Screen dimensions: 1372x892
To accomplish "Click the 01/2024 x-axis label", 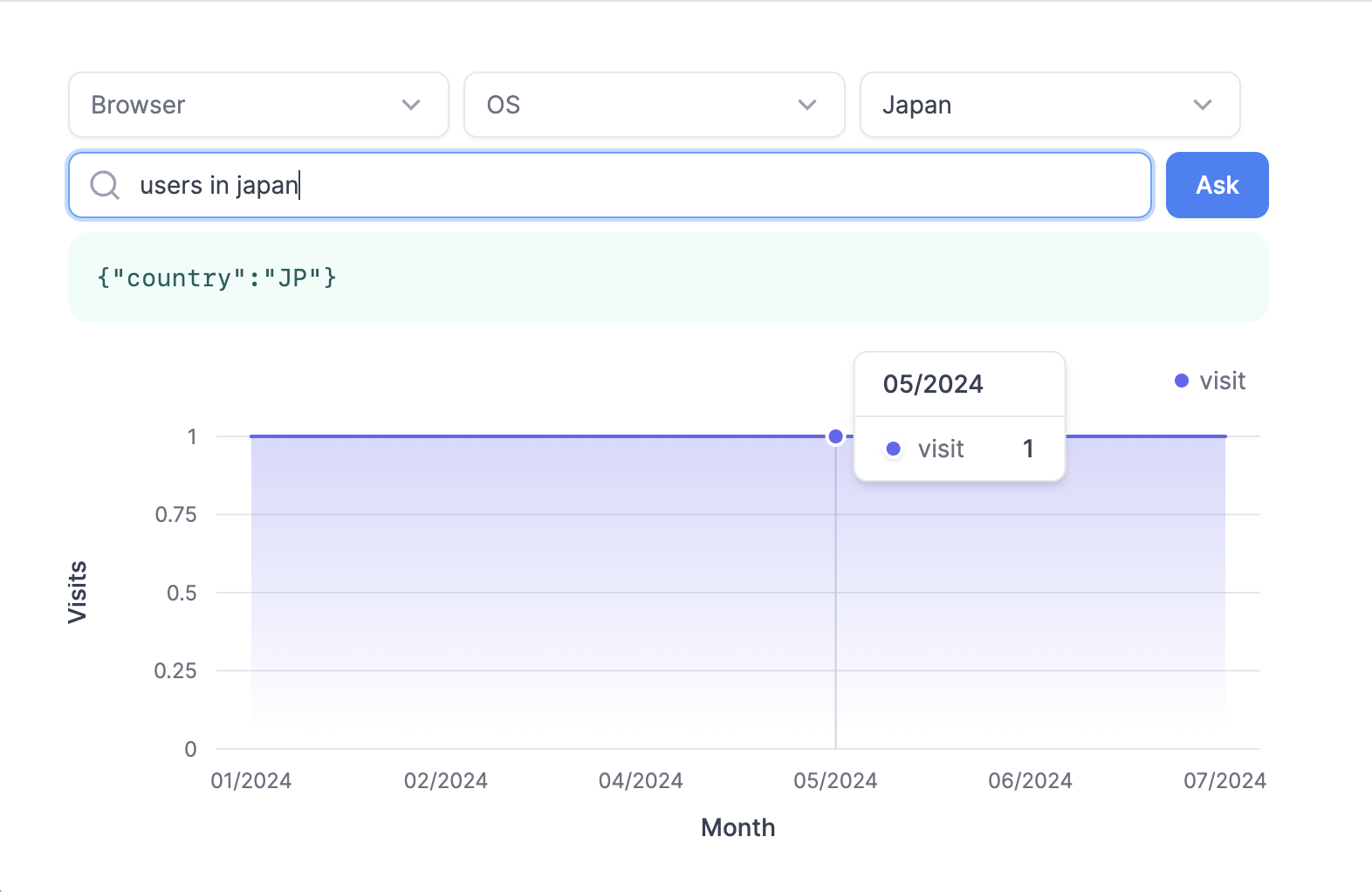I will [251, 781].
